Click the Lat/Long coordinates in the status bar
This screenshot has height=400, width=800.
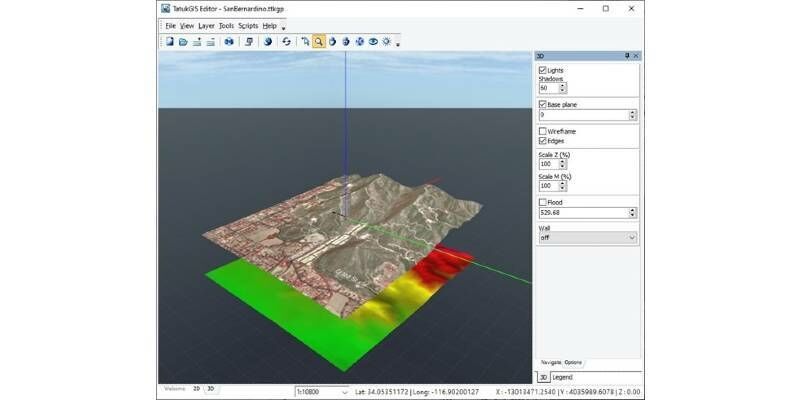click(x=417, y=392)
